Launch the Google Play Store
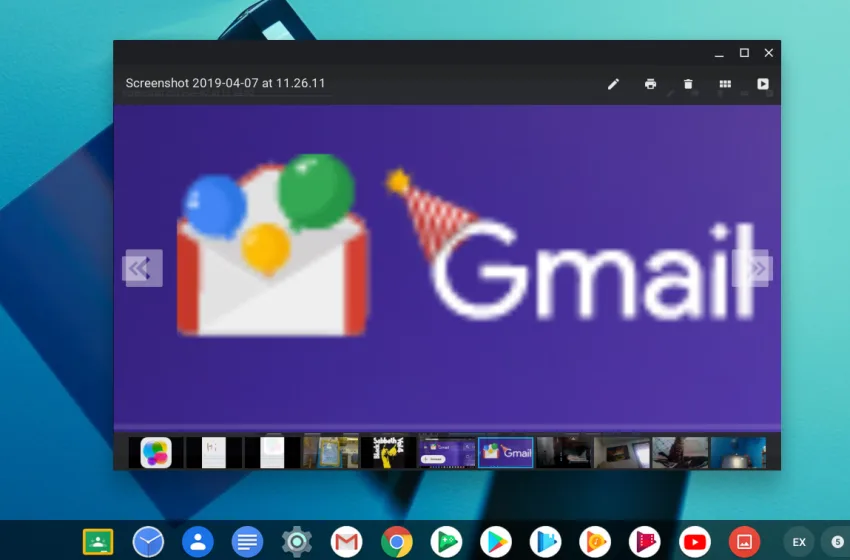 pos(496,542)
